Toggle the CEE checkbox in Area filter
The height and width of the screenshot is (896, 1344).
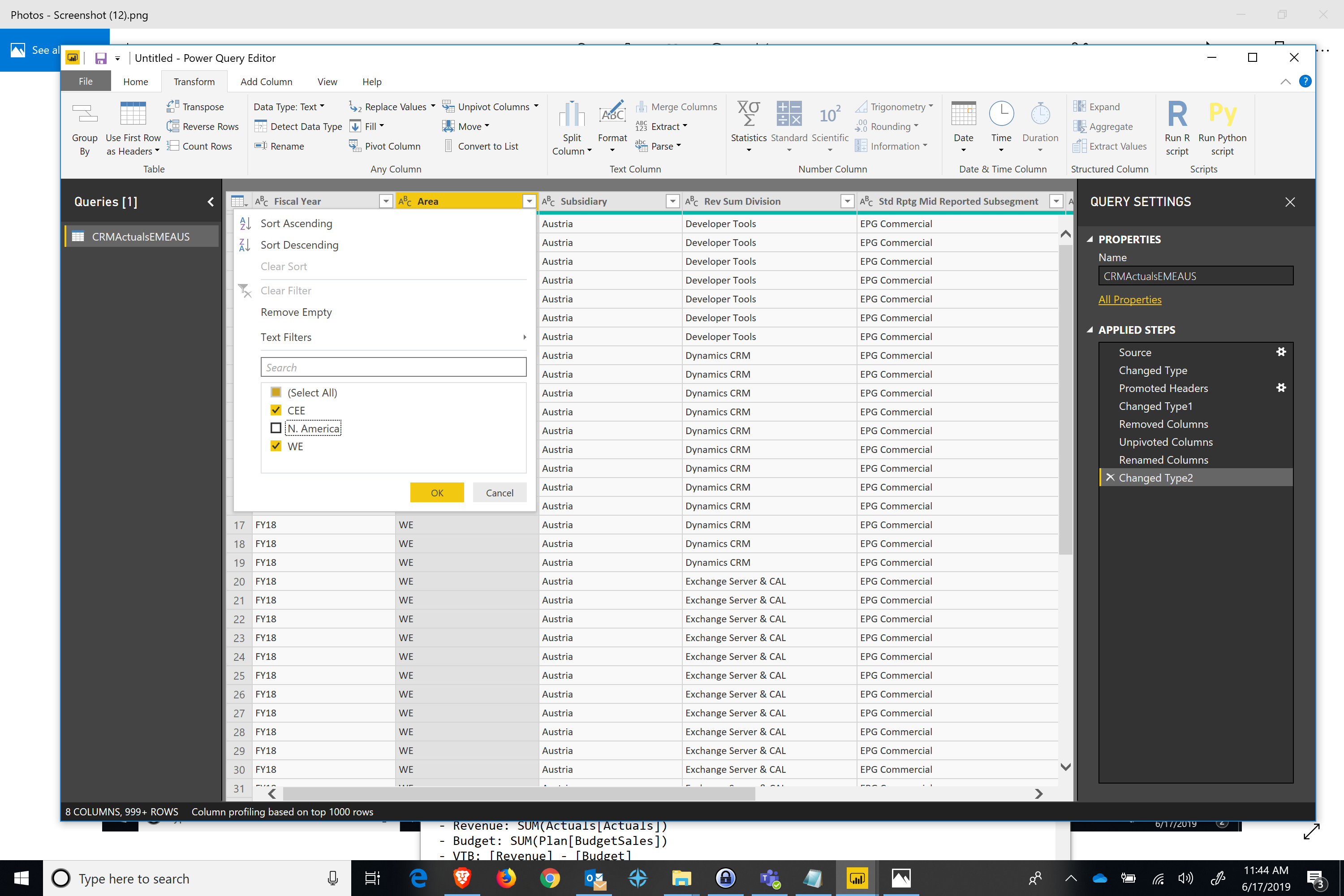pos(275,410)
